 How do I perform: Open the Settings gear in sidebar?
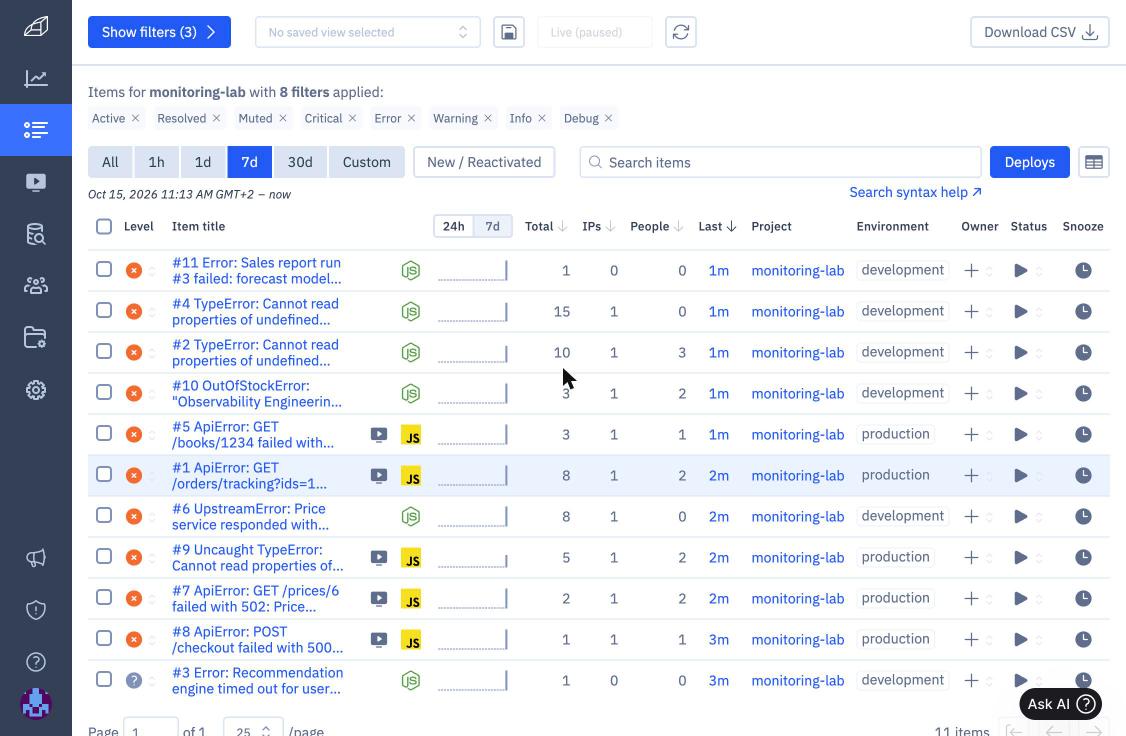[x=36, y=390]
